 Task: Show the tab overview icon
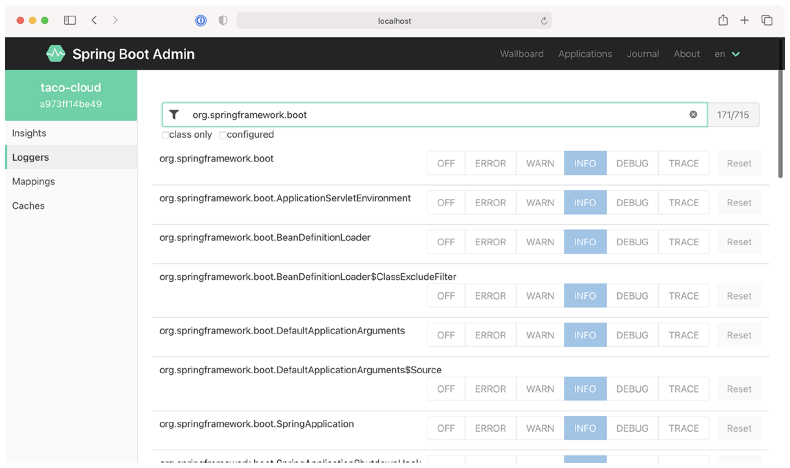[x=767, y=20]
